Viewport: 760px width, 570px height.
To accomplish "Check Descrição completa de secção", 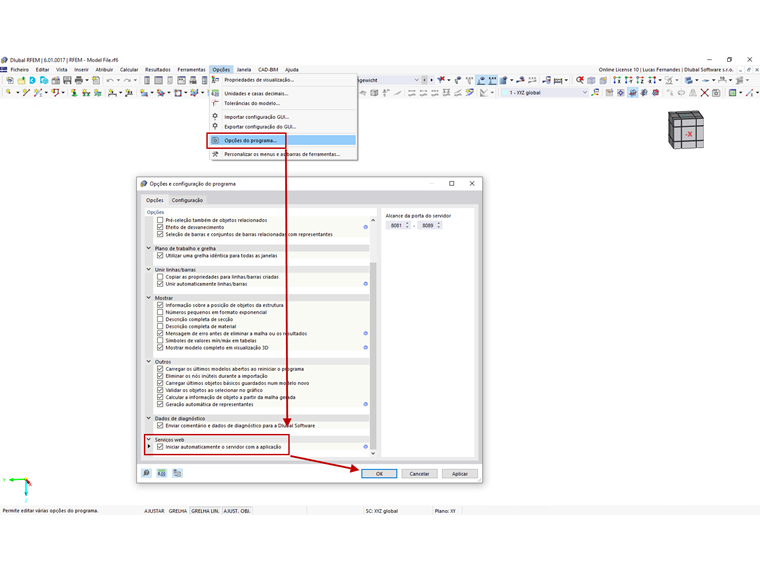I will [160, 319].
